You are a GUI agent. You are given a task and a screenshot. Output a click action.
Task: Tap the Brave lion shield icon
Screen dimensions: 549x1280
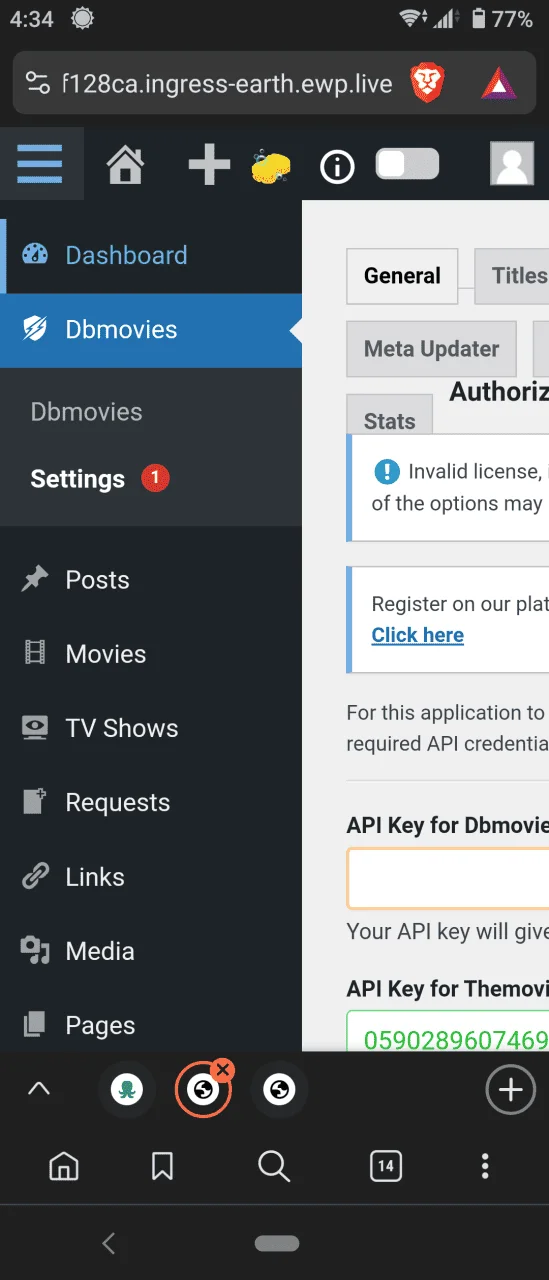pyautogui.click(x=428, y=83)
